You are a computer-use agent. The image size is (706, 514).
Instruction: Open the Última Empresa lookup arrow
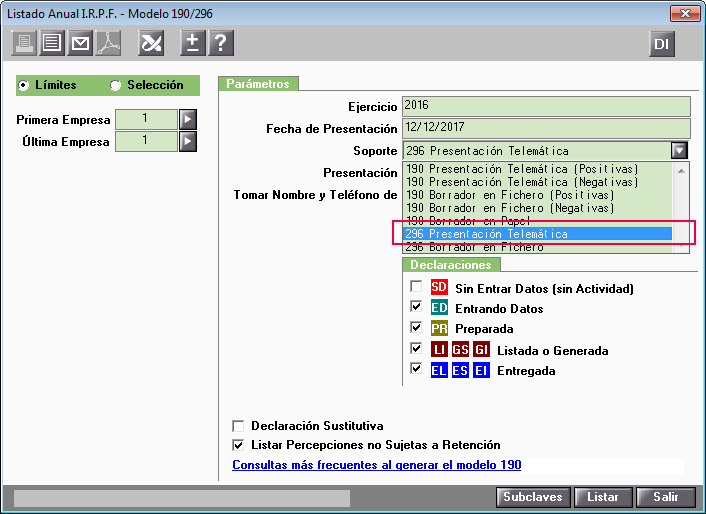[187, 142]
